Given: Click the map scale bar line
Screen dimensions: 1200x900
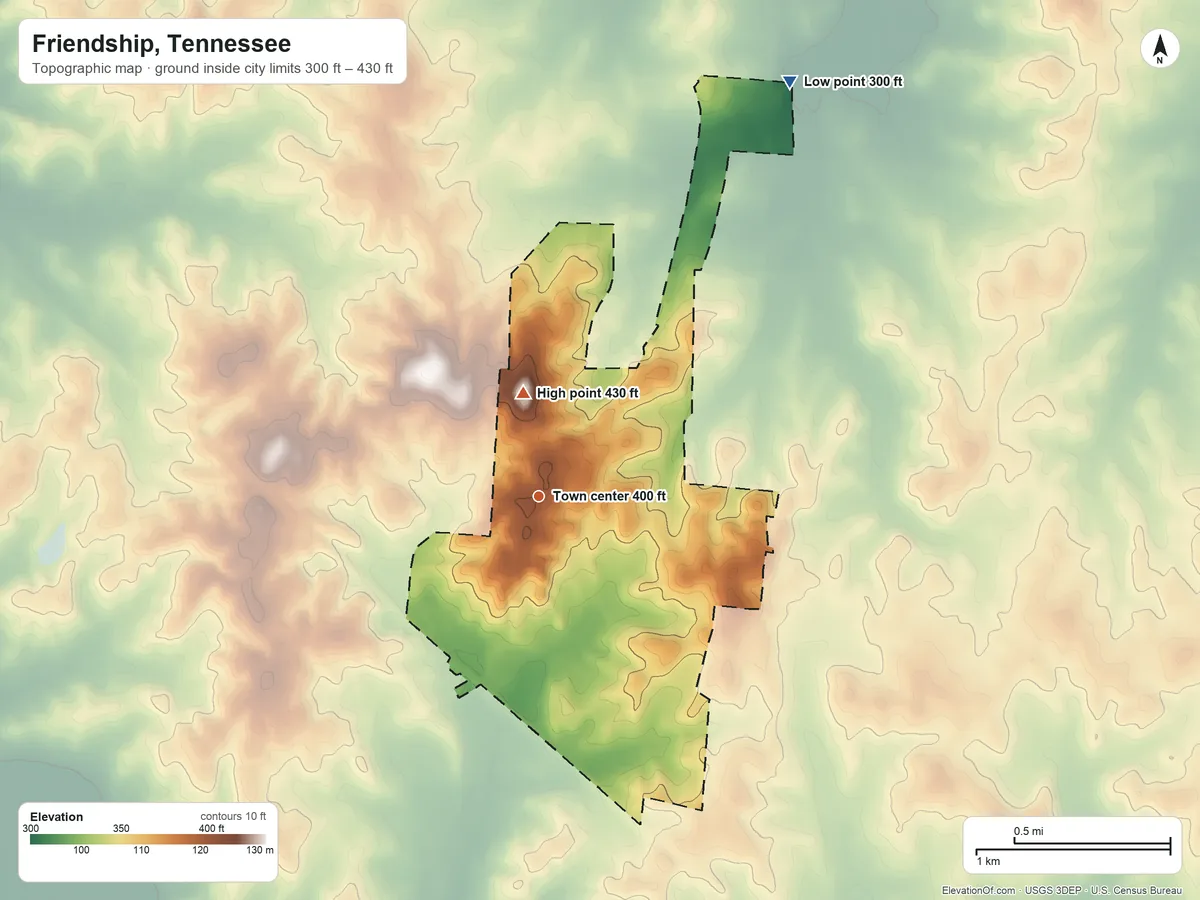Looking at the screenshot, I should click(x=1073, y=847).
